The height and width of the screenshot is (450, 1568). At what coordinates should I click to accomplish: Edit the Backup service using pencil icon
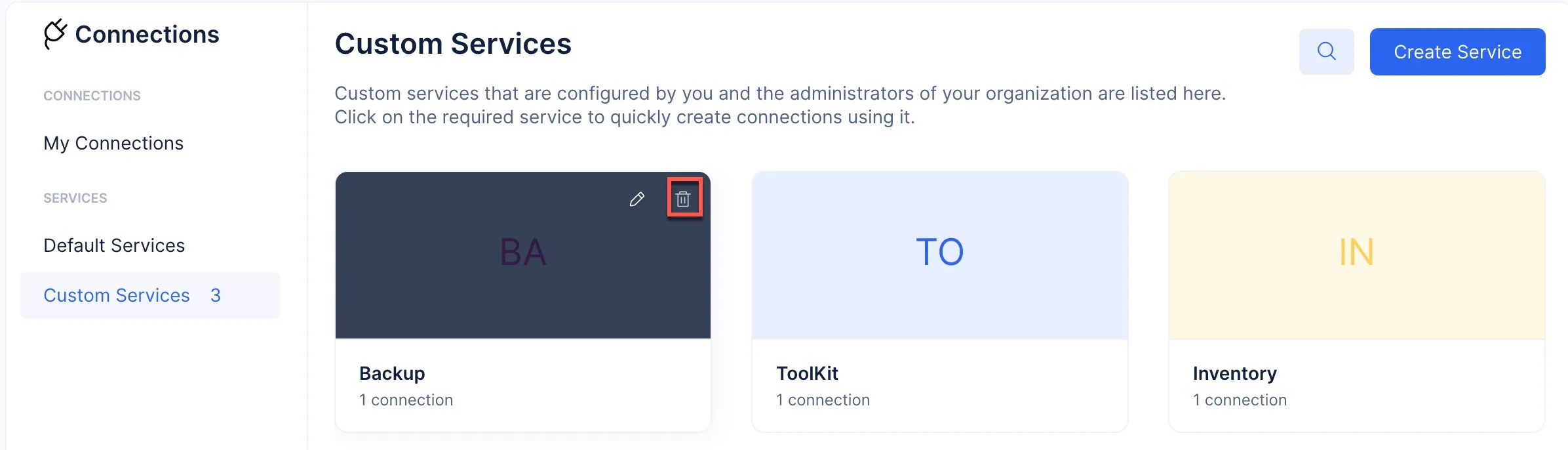click(x=637, y=199)
